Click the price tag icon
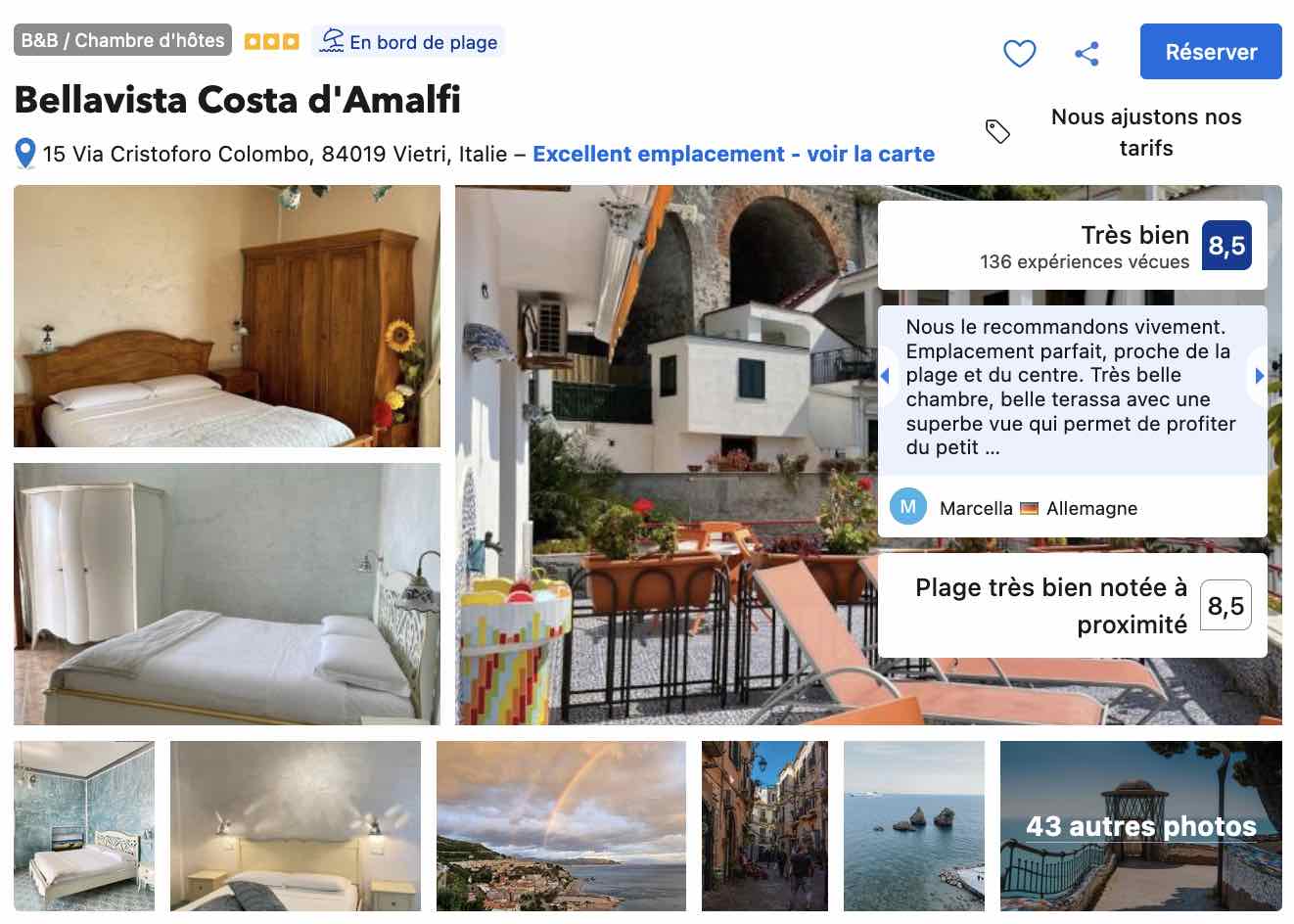1294x924 pixels. coord(997,131)
